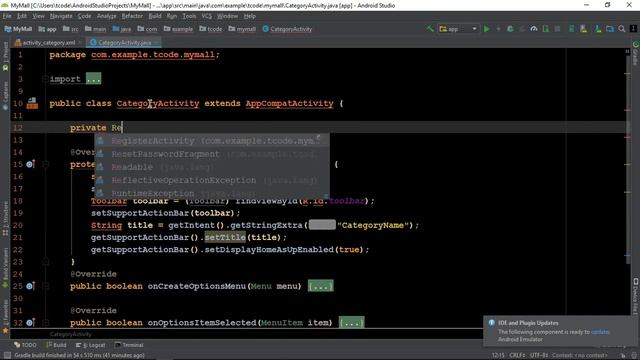Click the override gutter icon on line 15
This screenshot has height=360, width=640.
[30, 164]
